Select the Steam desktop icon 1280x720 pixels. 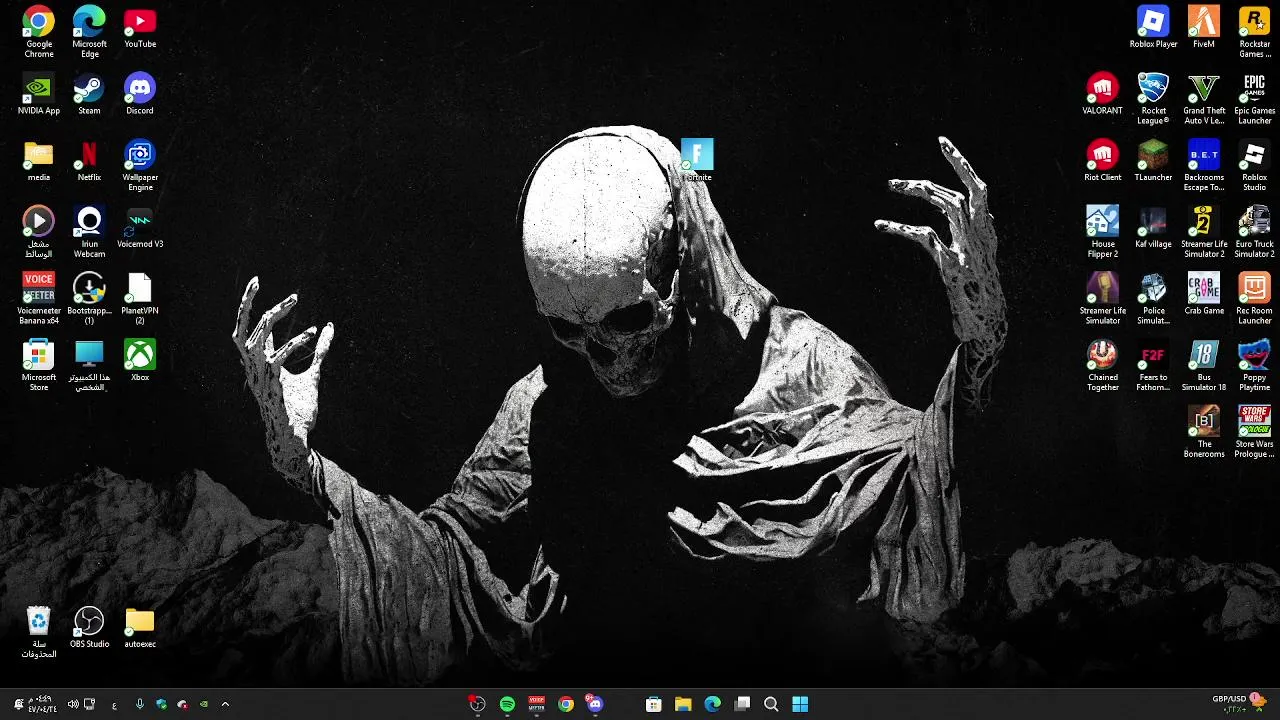(x=89, y=94)
